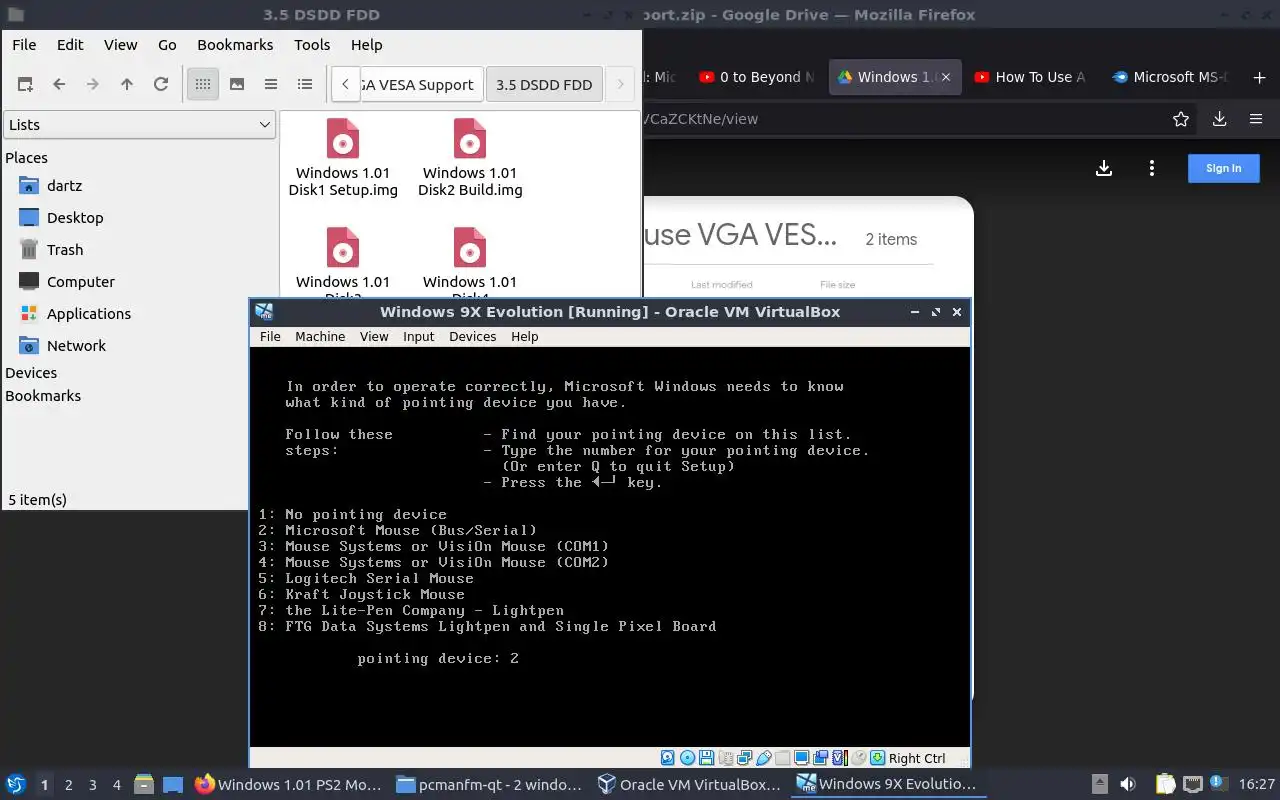
Task: Switch to workspace 2 in taskbar
Action: 68,785
